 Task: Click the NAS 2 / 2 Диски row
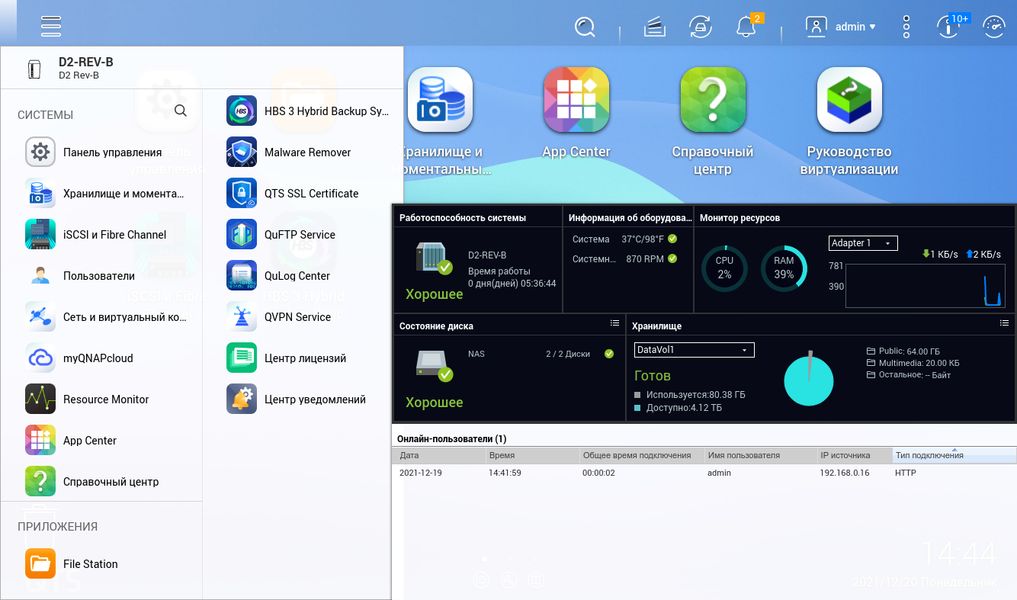tap(541, 354)
